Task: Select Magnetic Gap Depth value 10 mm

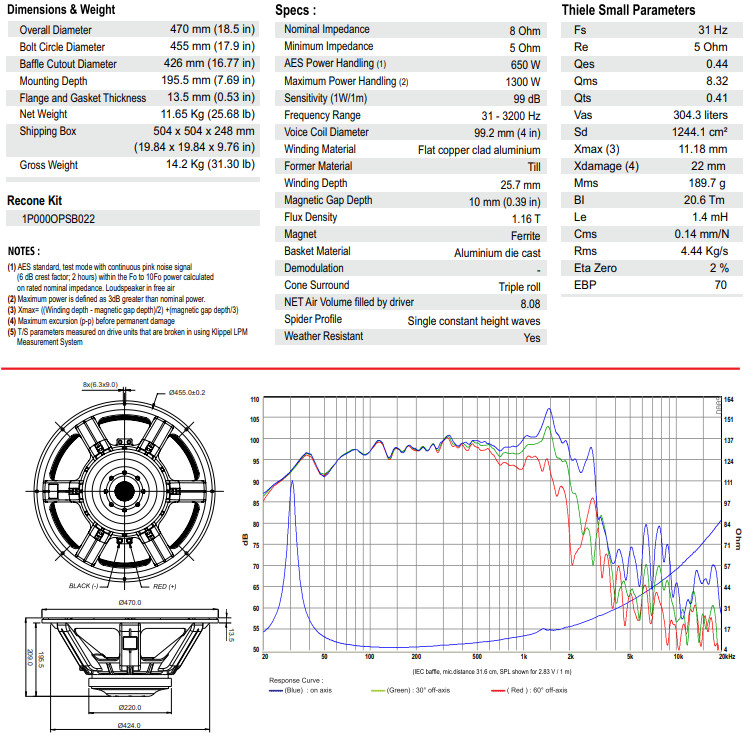Action: click(x=505, y=202)
